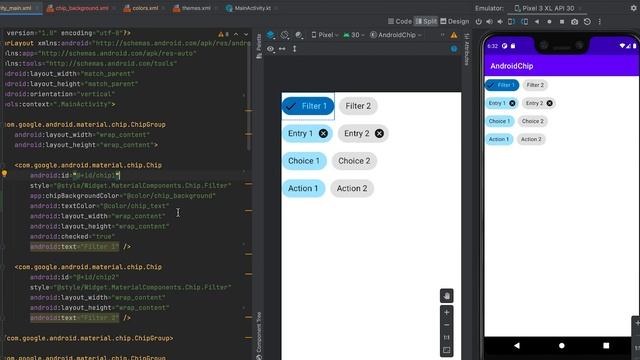Remove Entry 1 chip via close icon in preview
Screen dimensions: 640x360
(x=323, y=133)
